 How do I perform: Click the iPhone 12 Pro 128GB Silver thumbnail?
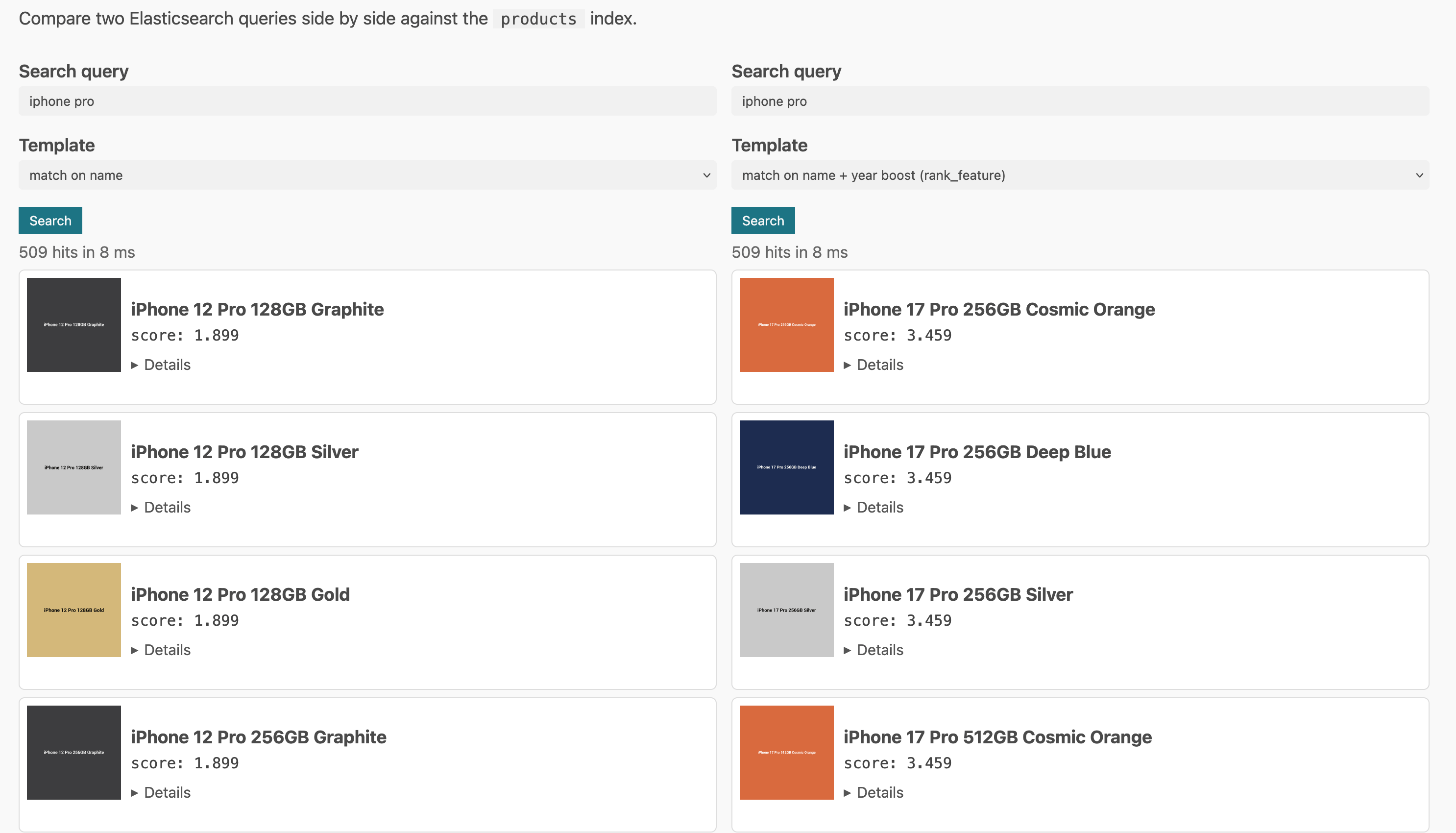point(74,467)
